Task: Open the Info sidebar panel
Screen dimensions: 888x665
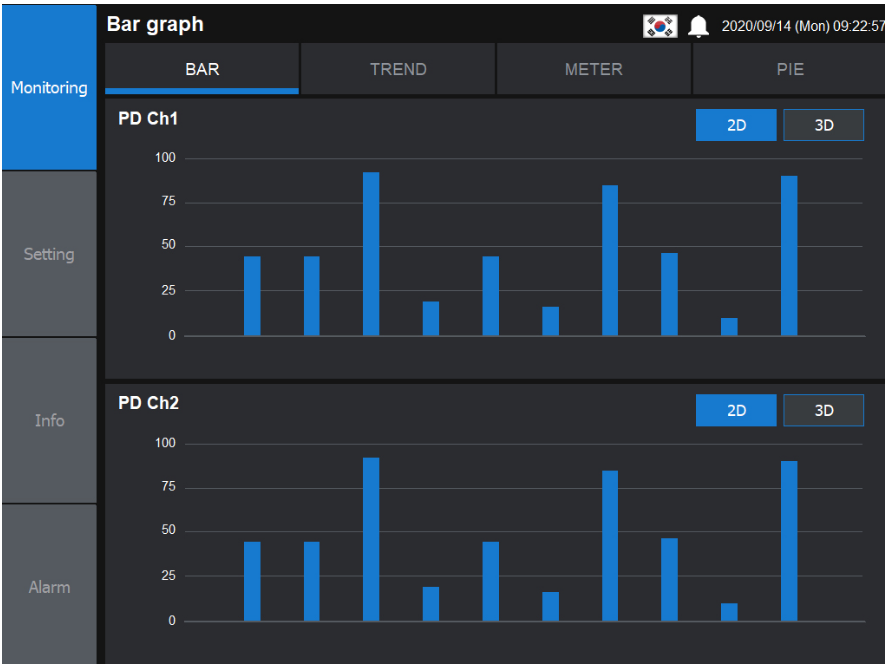Action: point(48,421)
